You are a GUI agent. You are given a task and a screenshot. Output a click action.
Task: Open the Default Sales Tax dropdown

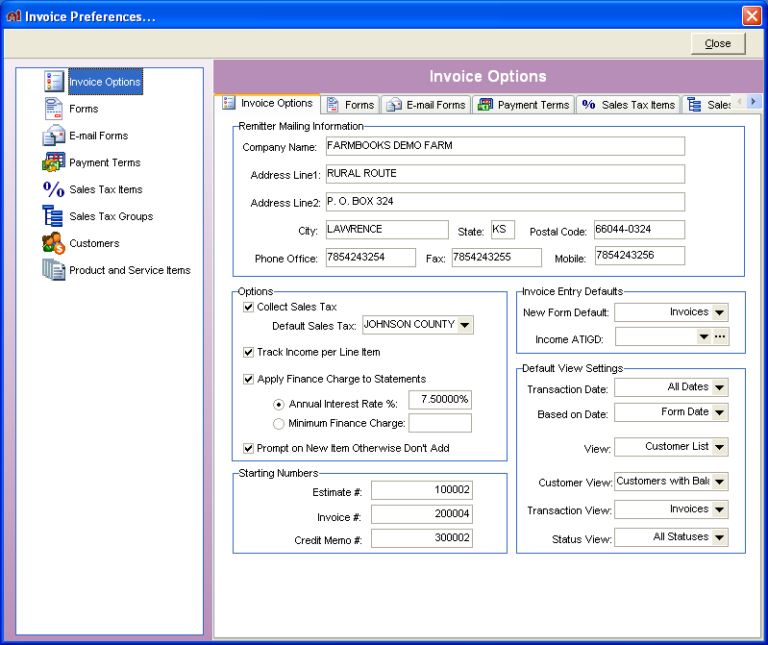pyautogui.click(x=465, y=325)
